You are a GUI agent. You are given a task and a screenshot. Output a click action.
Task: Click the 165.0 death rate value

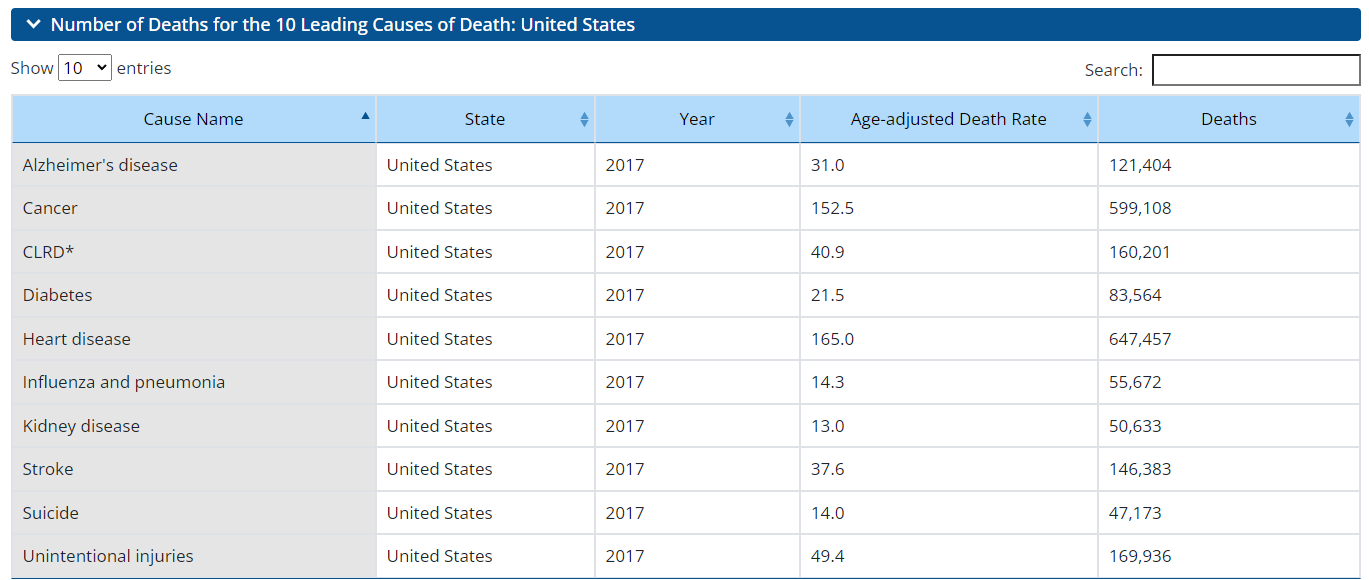(x=832, y=339)
